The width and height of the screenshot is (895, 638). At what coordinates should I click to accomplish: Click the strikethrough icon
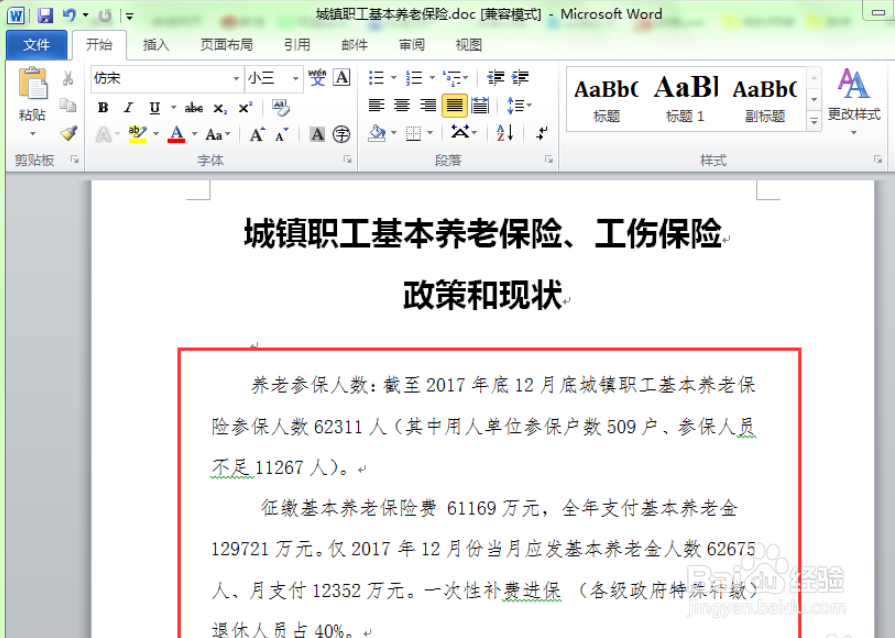click(195, 108)
